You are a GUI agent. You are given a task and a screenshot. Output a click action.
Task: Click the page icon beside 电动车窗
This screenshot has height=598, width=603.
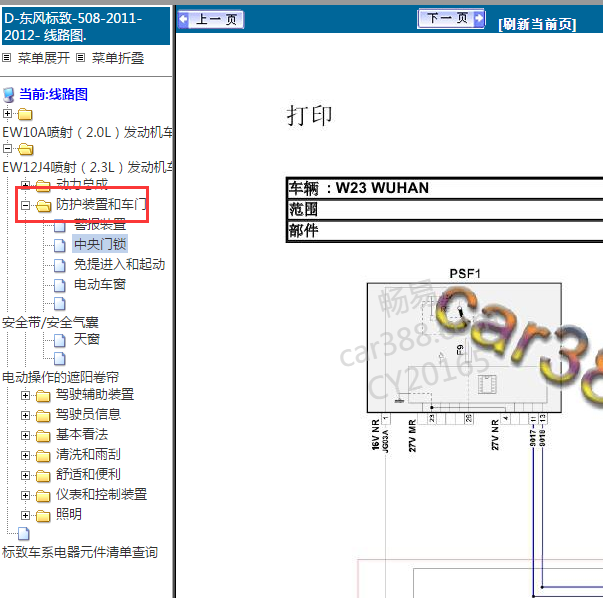60,285
